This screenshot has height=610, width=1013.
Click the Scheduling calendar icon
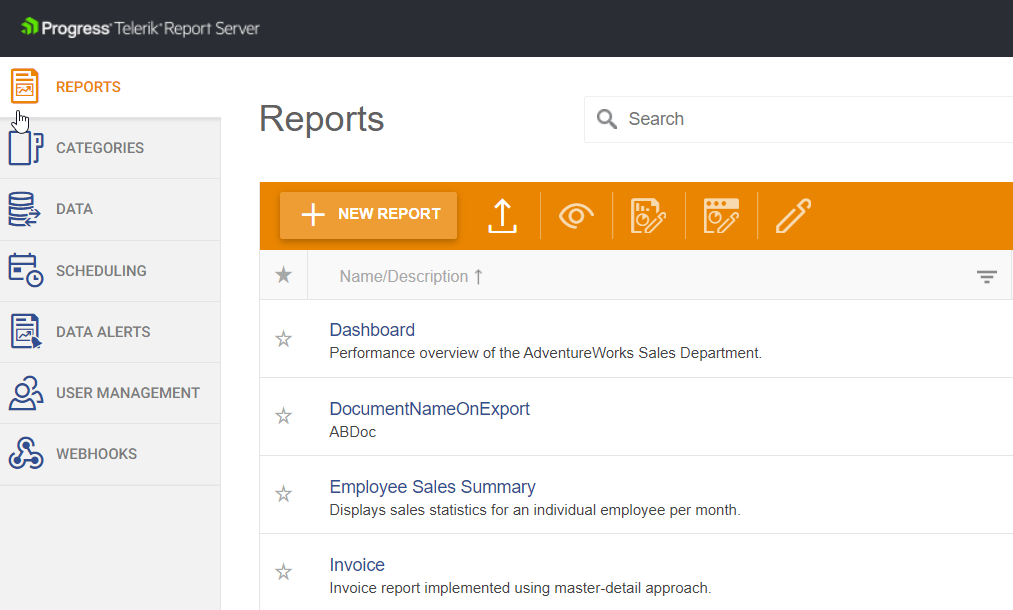pyautogui.click(x=26, y=270)
